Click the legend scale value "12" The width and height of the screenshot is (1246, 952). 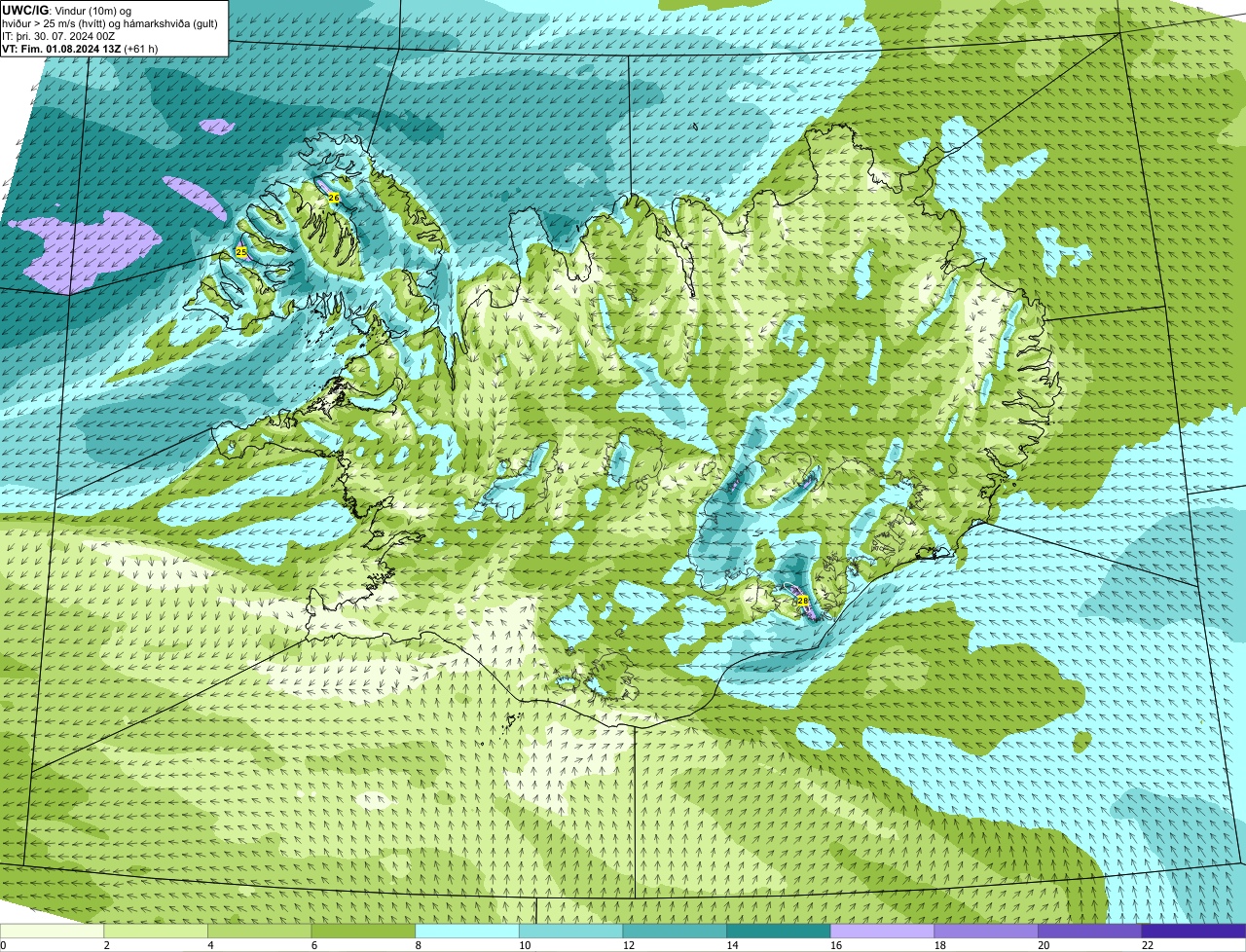pos(628,945)
